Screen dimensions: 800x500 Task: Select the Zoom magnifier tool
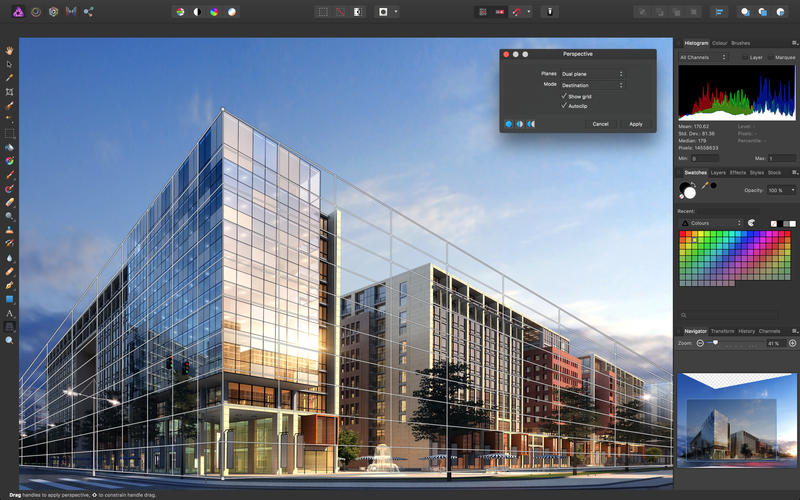pyautogui.click(x=9, y=340)
